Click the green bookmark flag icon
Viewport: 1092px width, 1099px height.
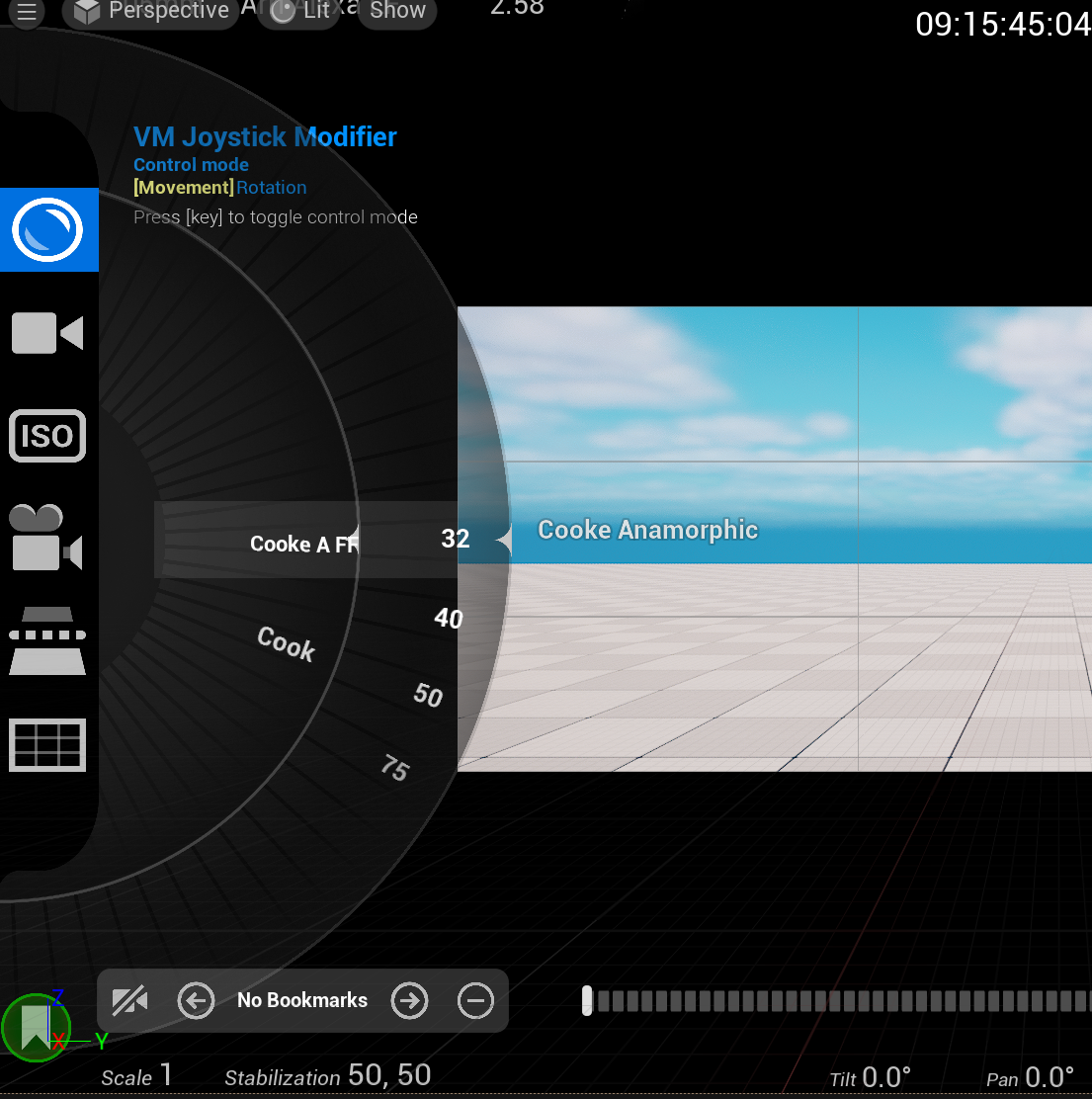[x=35, y=1028]
